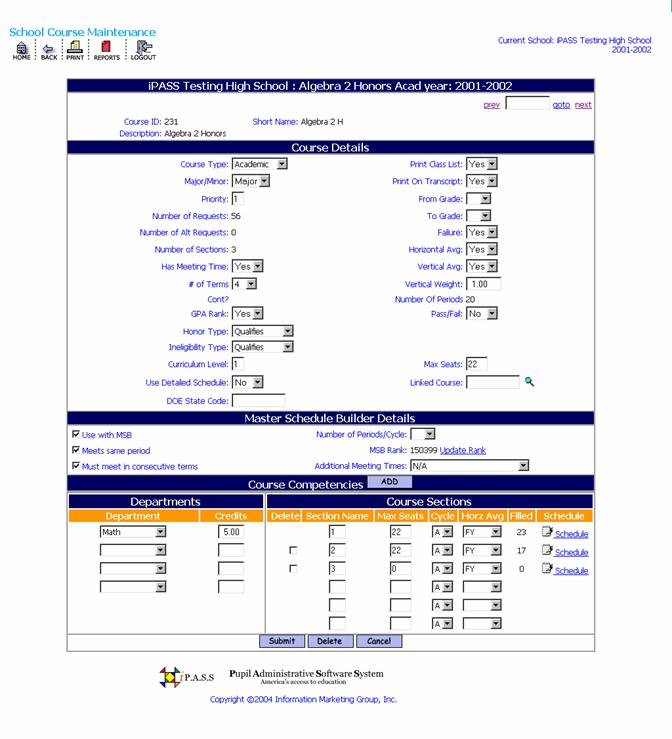Open Schedule link for section 3

tap(571, 571)
